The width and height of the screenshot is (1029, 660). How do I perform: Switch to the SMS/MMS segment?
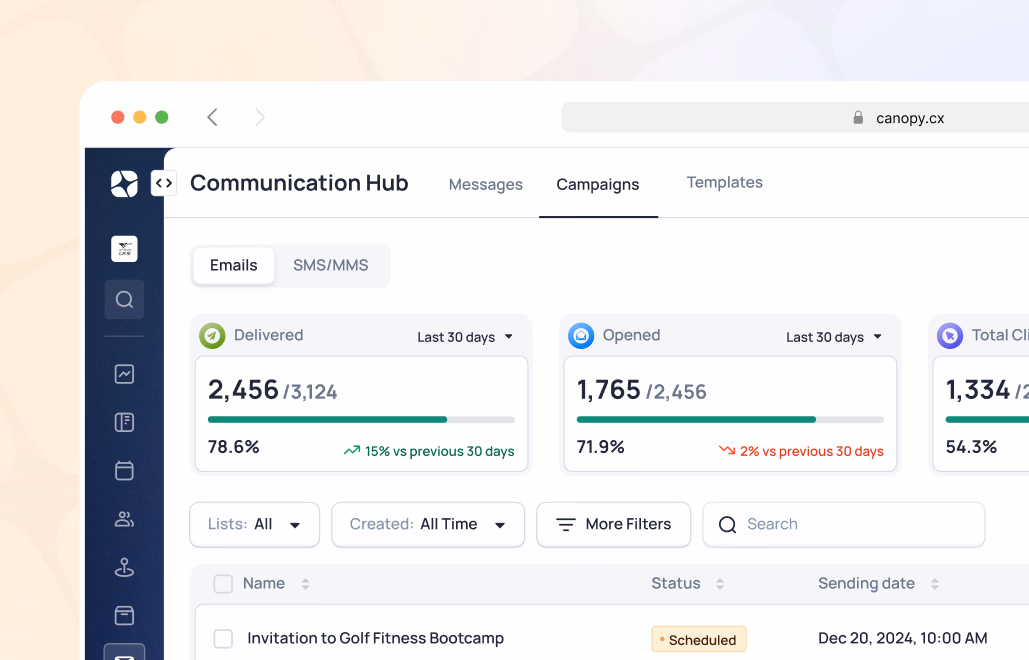(x=331, y=266)
